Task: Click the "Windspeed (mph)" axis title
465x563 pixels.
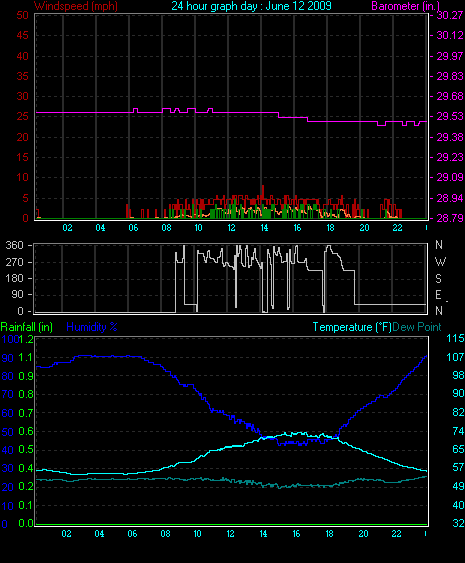Action: pos(76,6)
